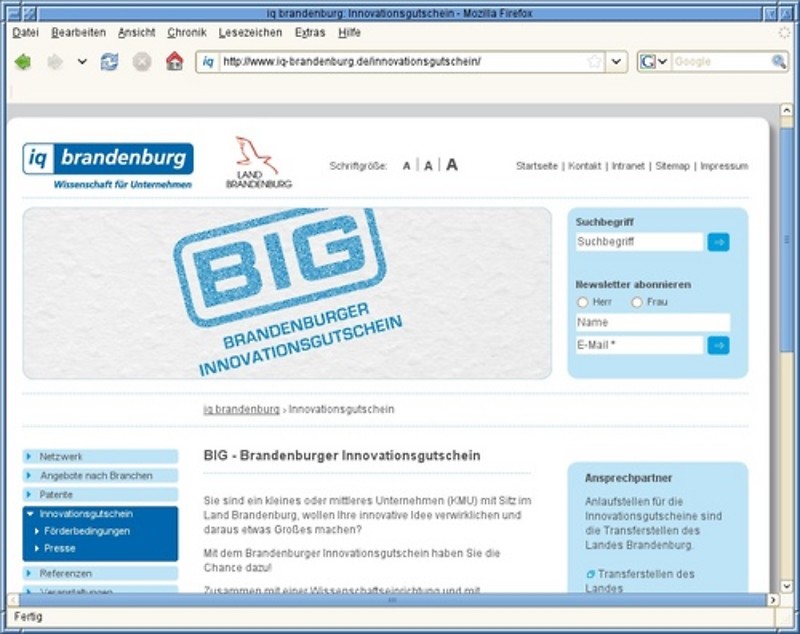Click the Ansprechpartner sidebar heading
This screenshot has height=634, width=800.
(628, 478)
